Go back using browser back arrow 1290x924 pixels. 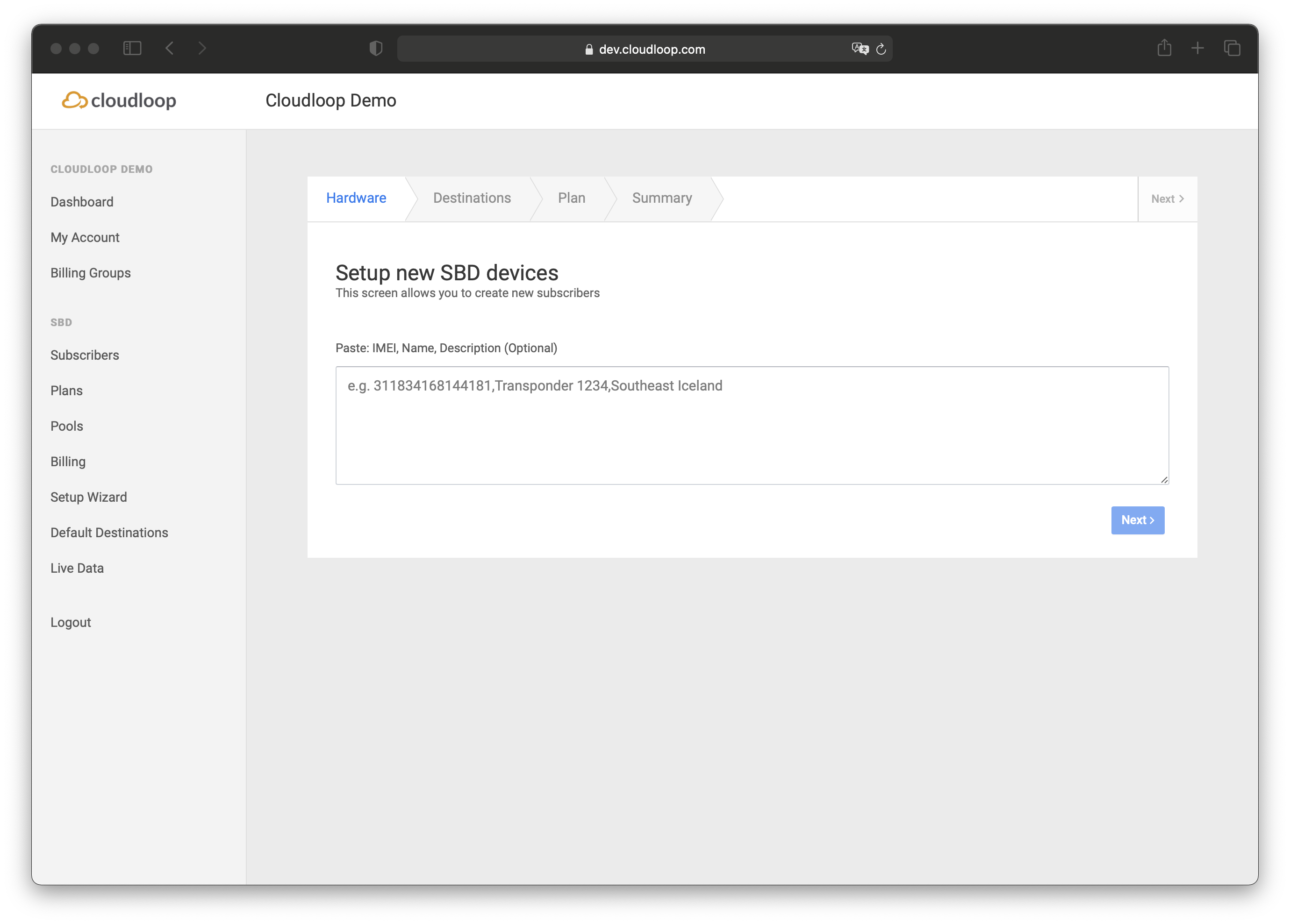[x=170, y=48]
